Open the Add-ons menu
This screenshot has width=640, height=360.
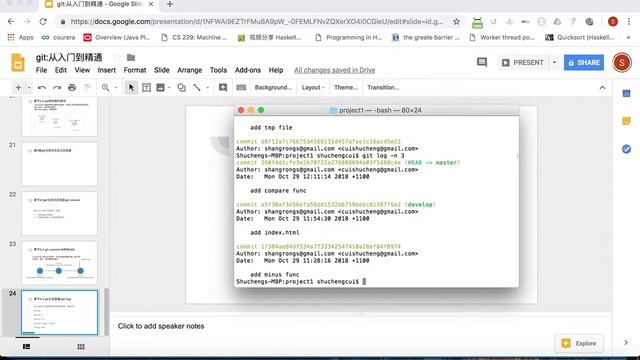click(x=248, y=70)
